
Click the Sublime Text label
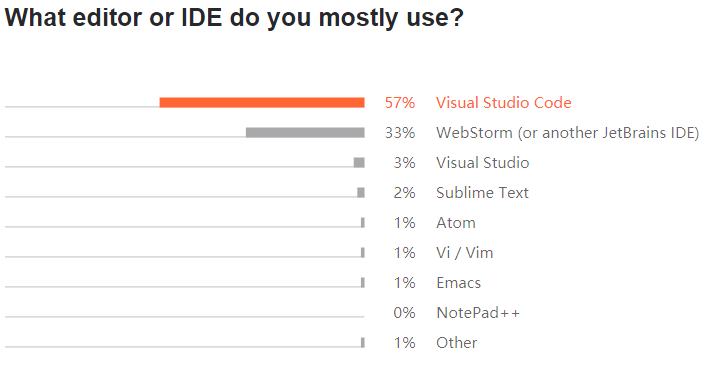click(x=482, y=193)
